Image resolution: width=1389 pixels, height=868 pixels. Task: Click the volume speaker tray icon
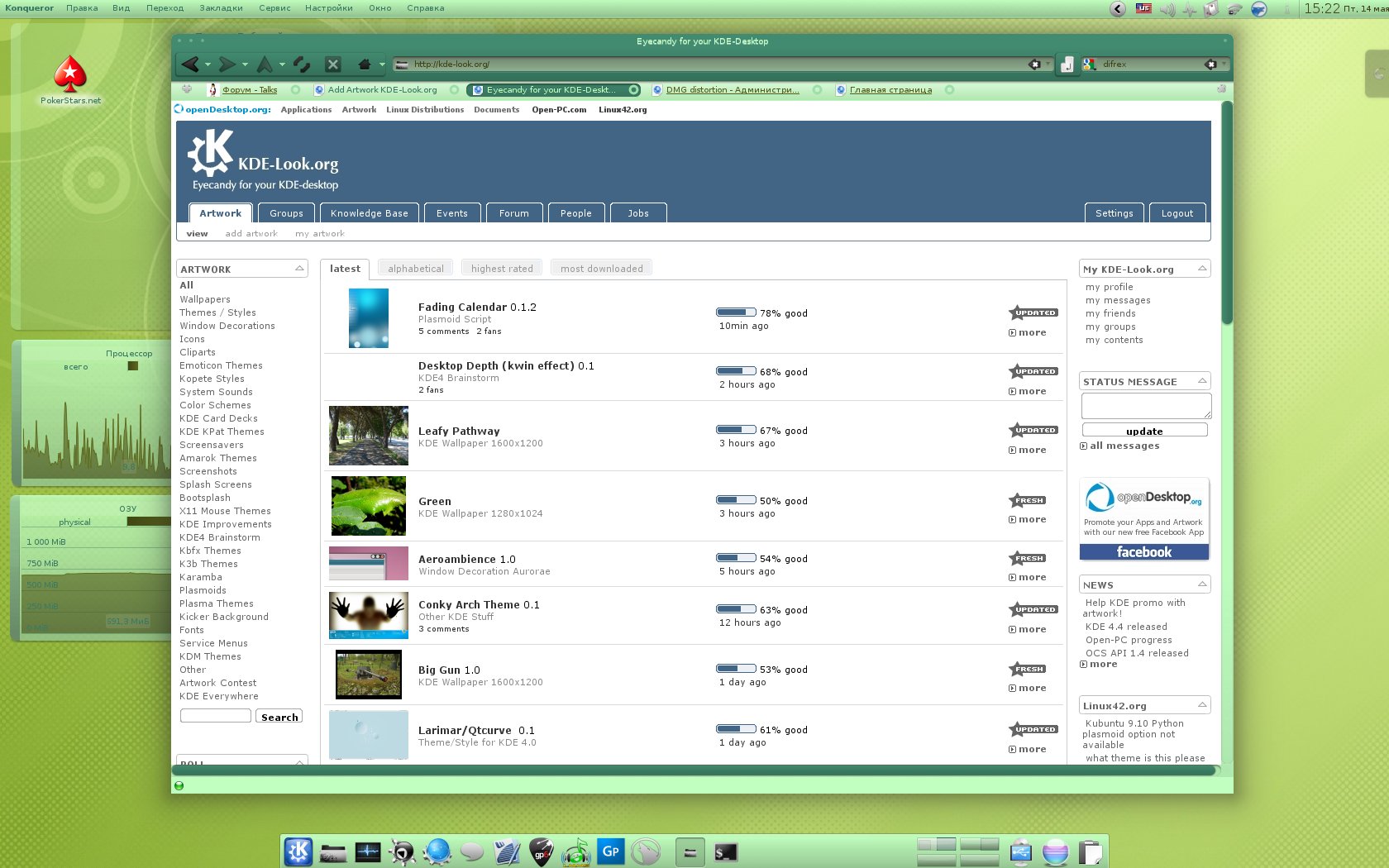coord(1167,9)
